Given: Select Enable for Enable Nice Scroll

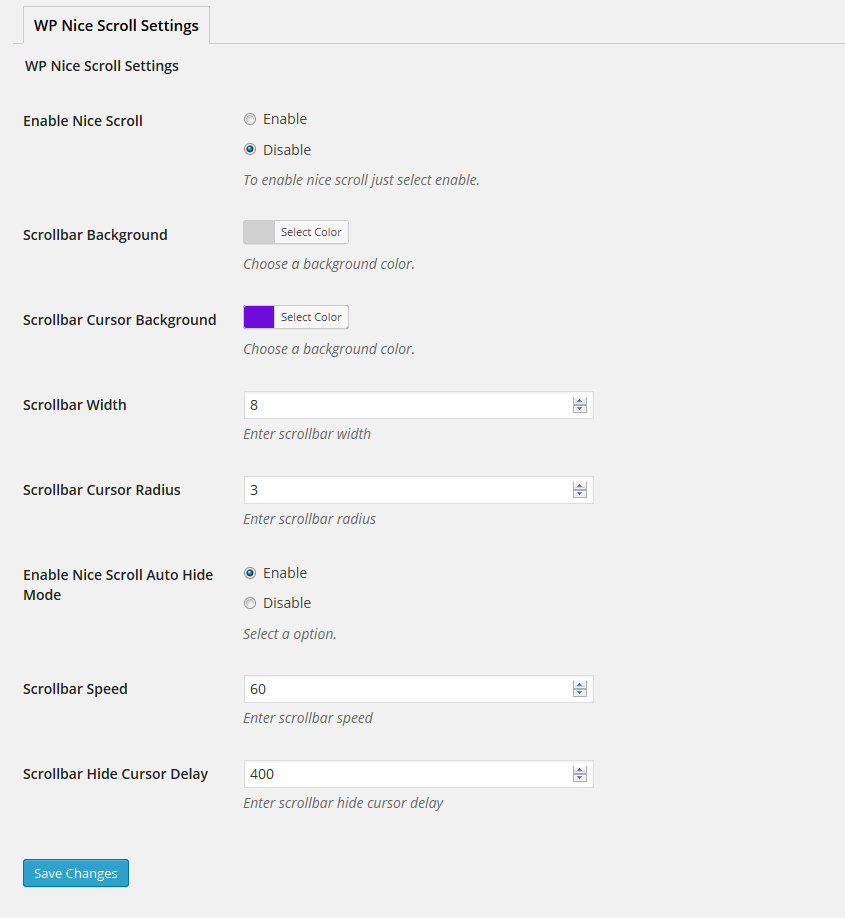Looking at the screenshot, I should [250, 119].
